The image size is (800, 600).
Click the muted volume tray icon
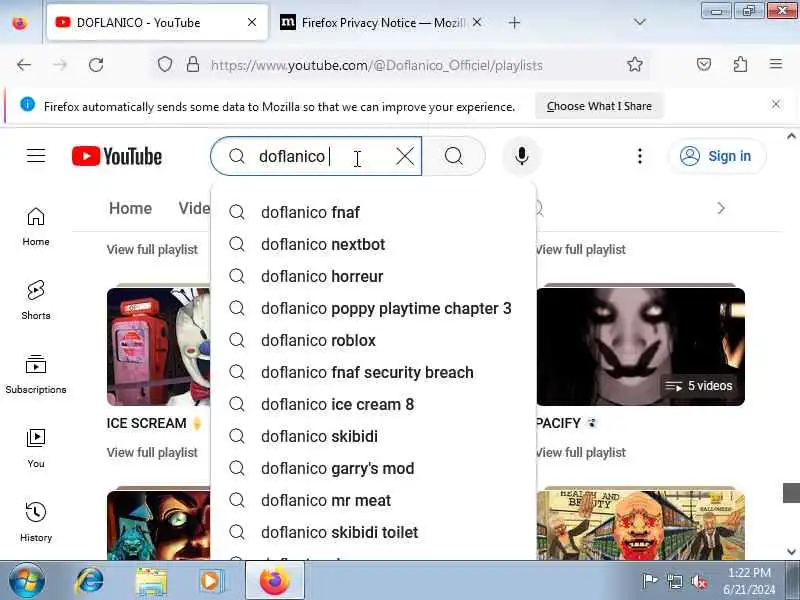(x=698, y=581)
